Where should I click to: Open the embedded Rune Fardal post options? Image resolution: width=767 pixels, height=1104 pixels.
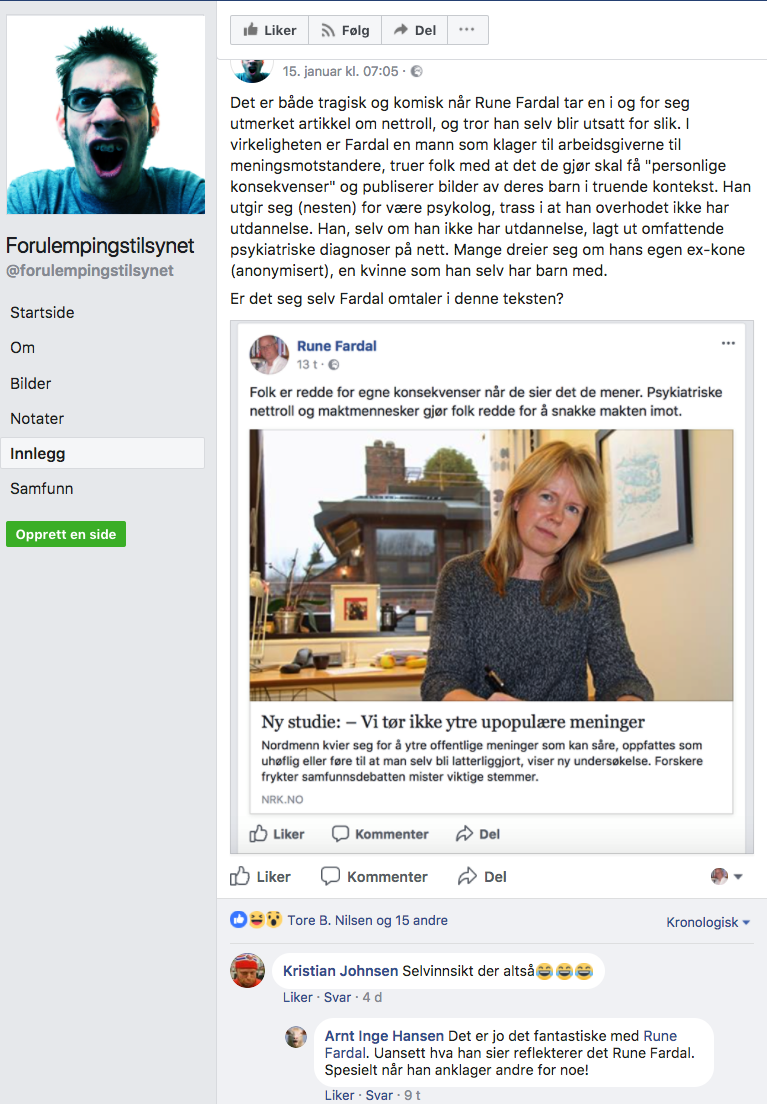click(x=728, y=344)
